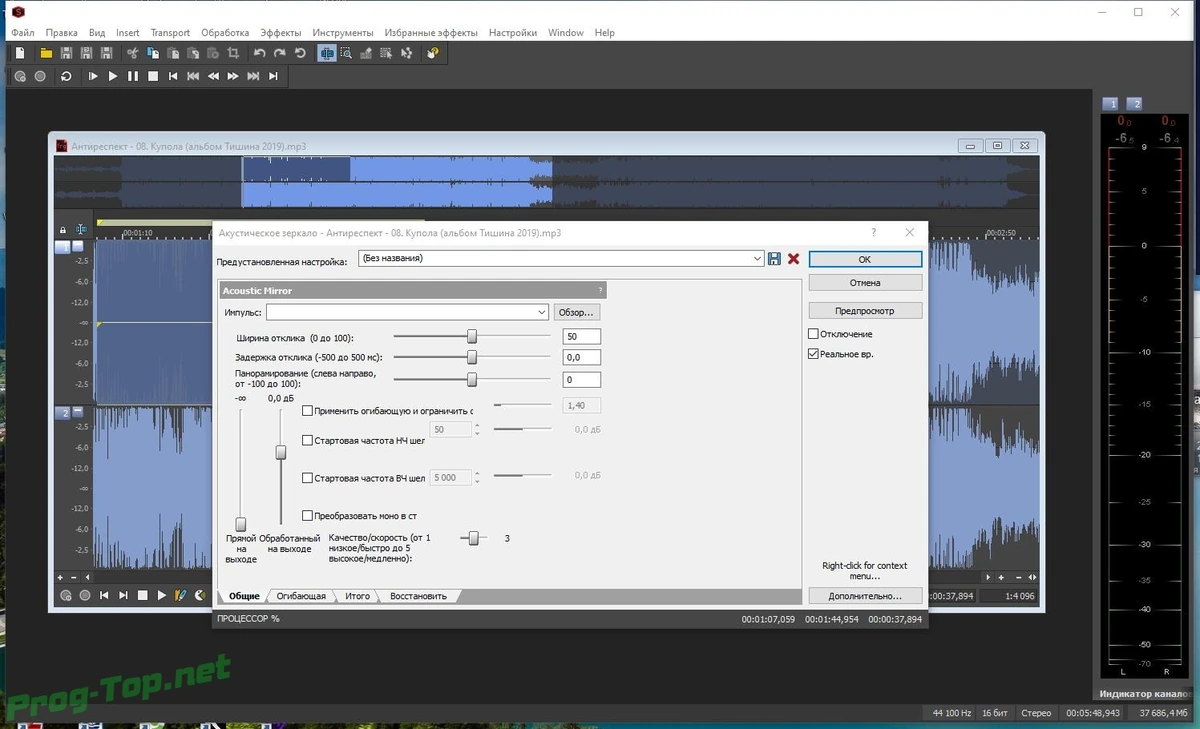Switch to the Огибающая tab
Screen dimensions: 1200x729
pyautogui.click(x=301, y=596)
